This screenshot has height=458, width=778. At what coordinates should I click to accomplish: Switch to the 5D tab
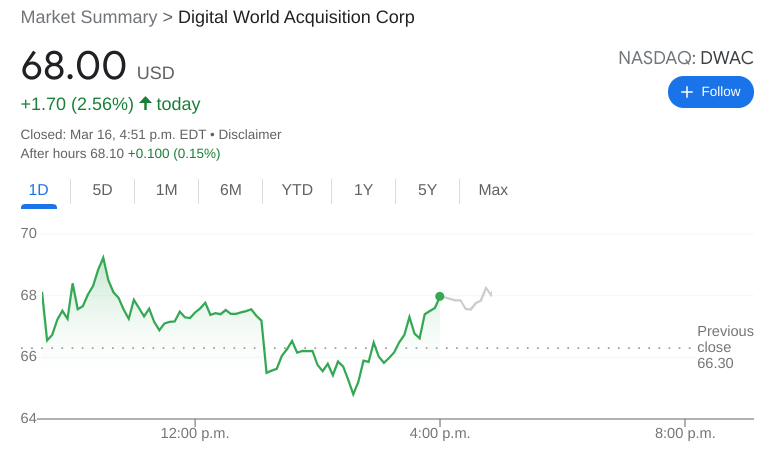point(102,190)
